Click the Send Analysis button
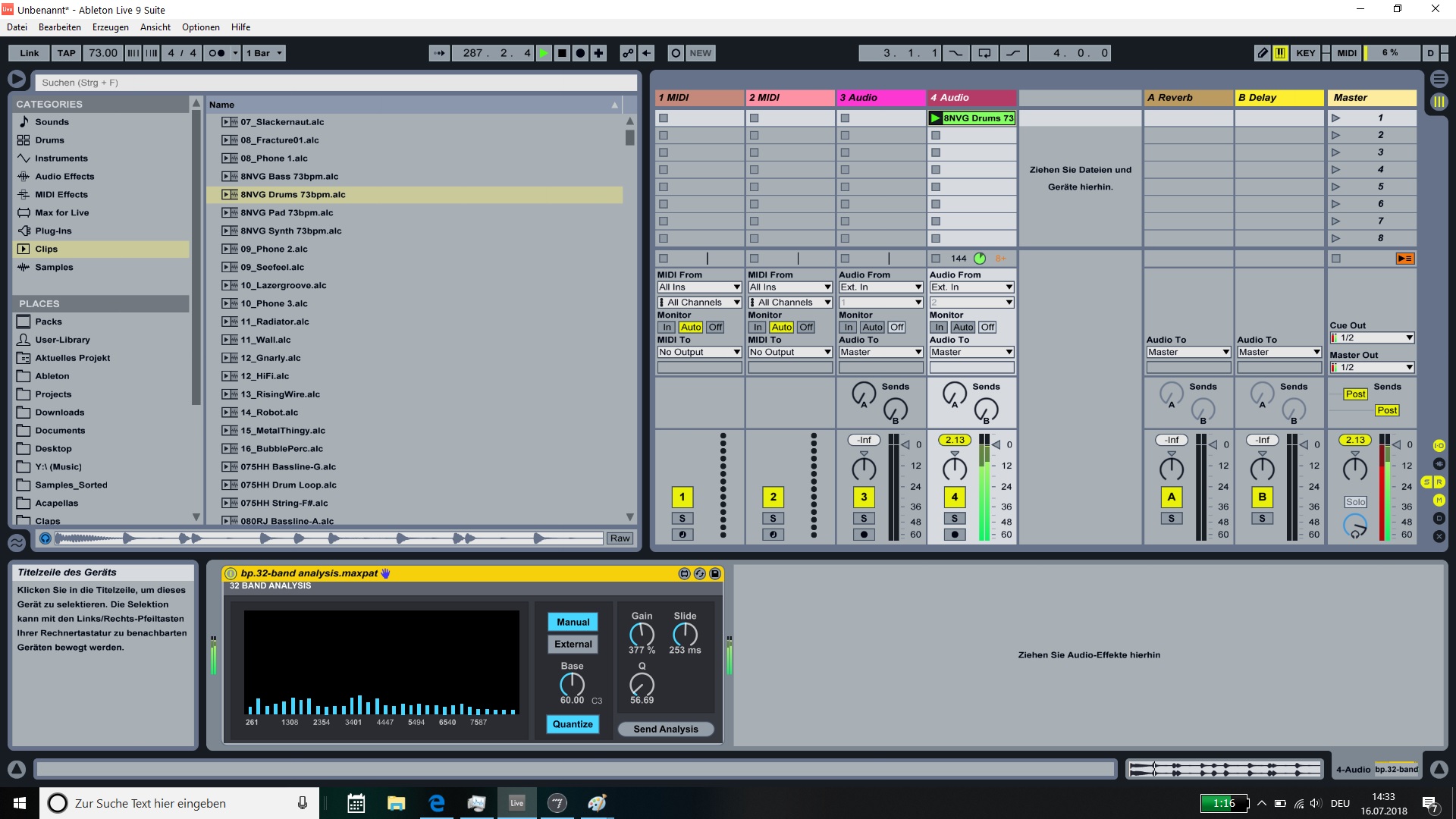The height and width of the screenshot is (819, 1456). [665, 730]
